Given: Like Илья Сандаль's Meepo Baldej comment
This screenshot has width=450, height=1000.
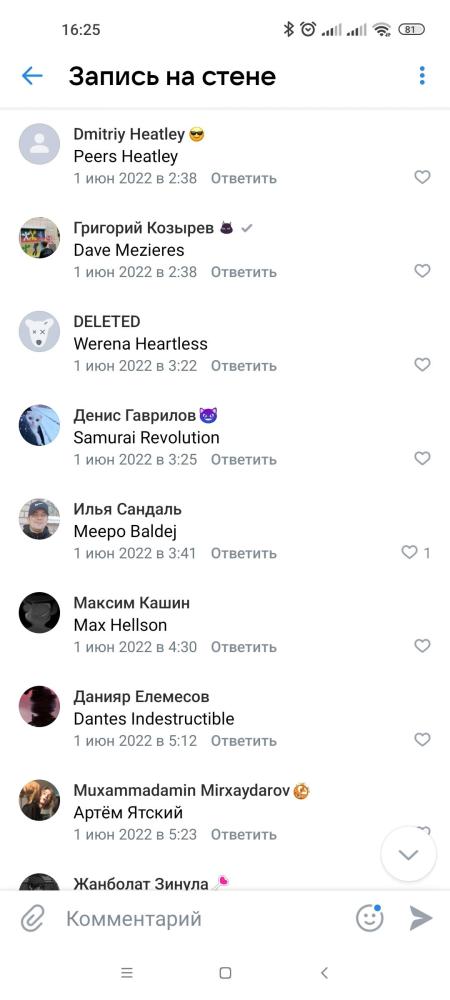Looking at the screenshot, I should pos(409,552).
